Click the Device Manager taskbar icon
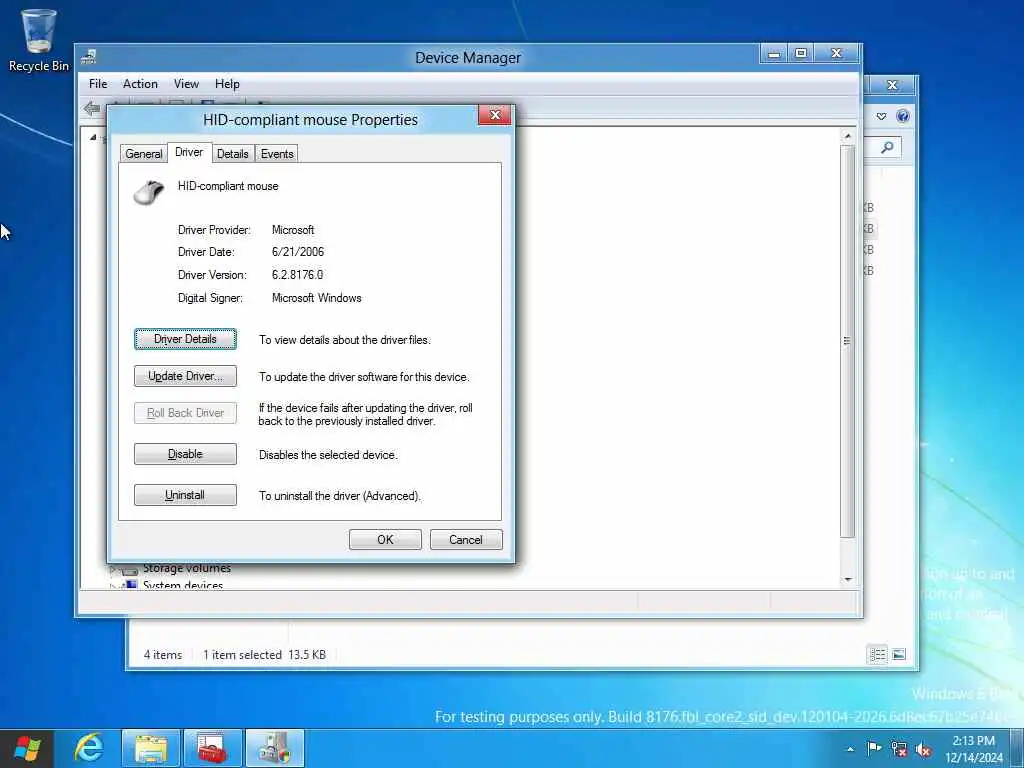The width and height of the screenshot is (1024, 768). coord(275,748)
